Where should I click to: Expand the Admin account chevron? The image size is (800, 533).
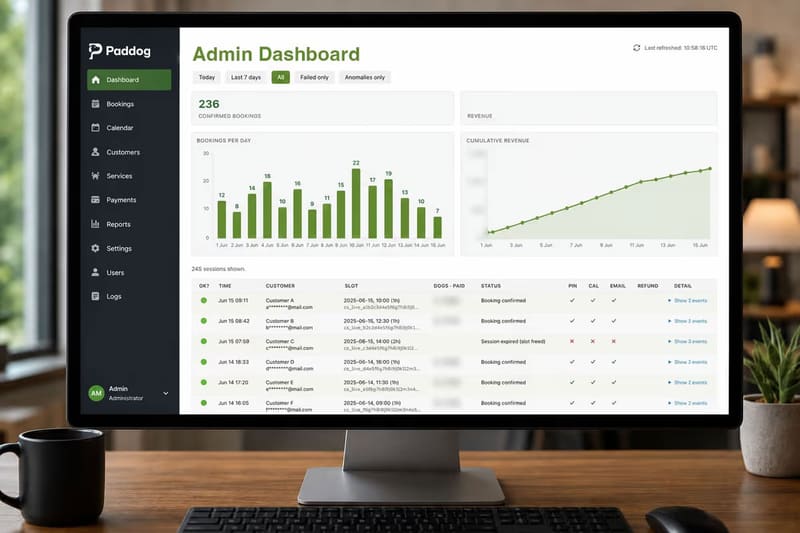[166, 394]
